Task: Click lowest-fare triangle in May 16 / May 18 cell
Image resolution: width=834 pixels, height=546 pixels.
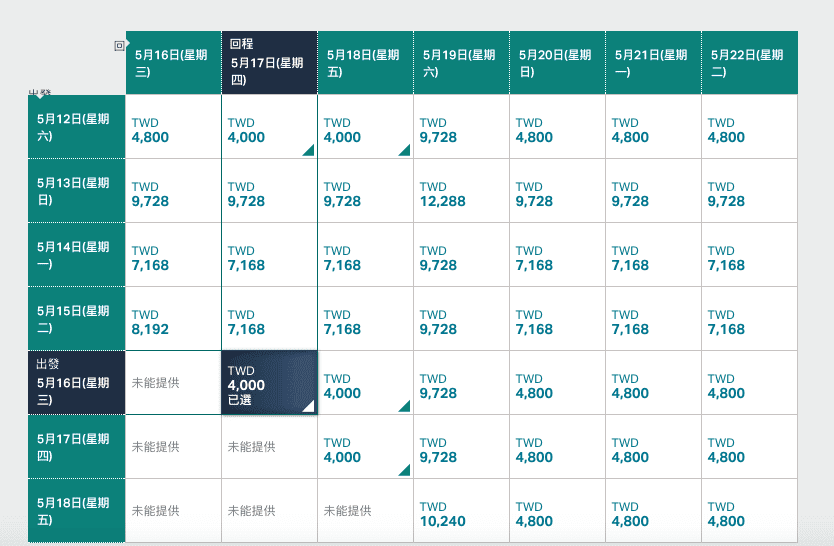Action: click(404, 407)
